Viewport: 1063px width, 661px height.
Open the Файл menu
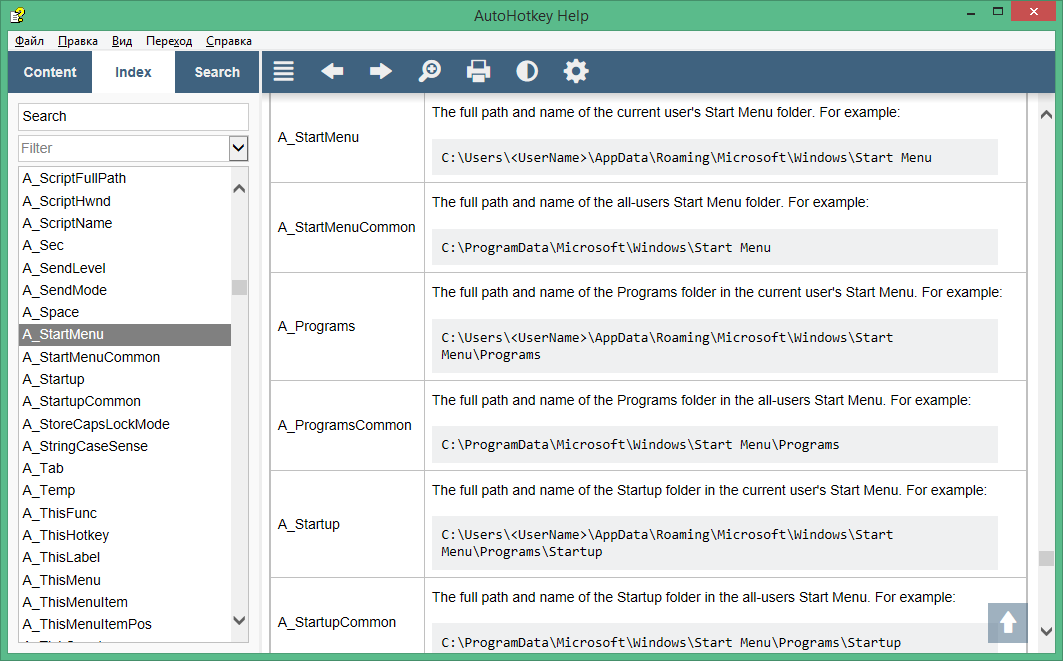29,41
